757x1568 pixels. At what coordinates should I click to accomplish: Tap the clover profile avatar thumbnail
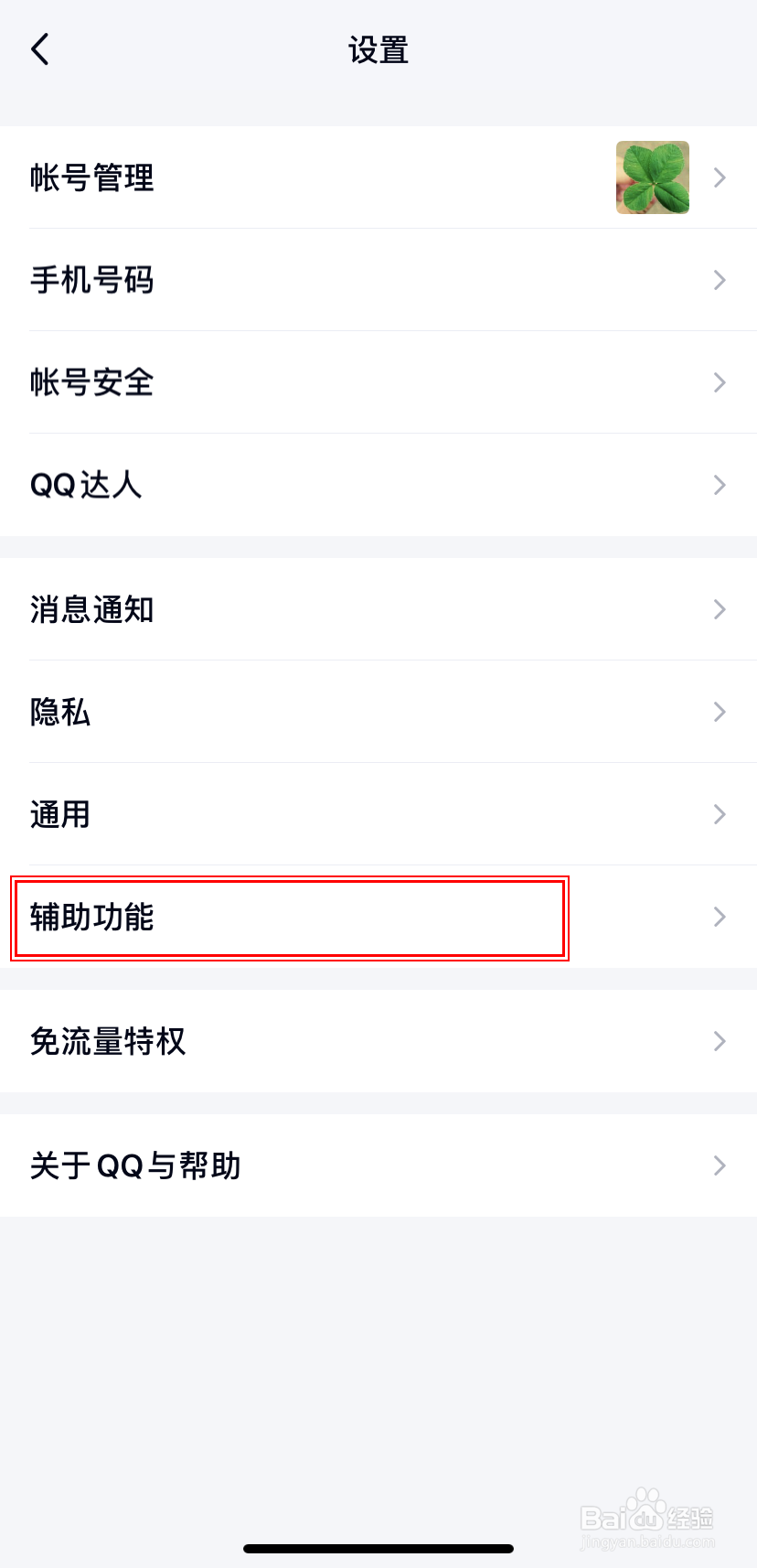652,177
